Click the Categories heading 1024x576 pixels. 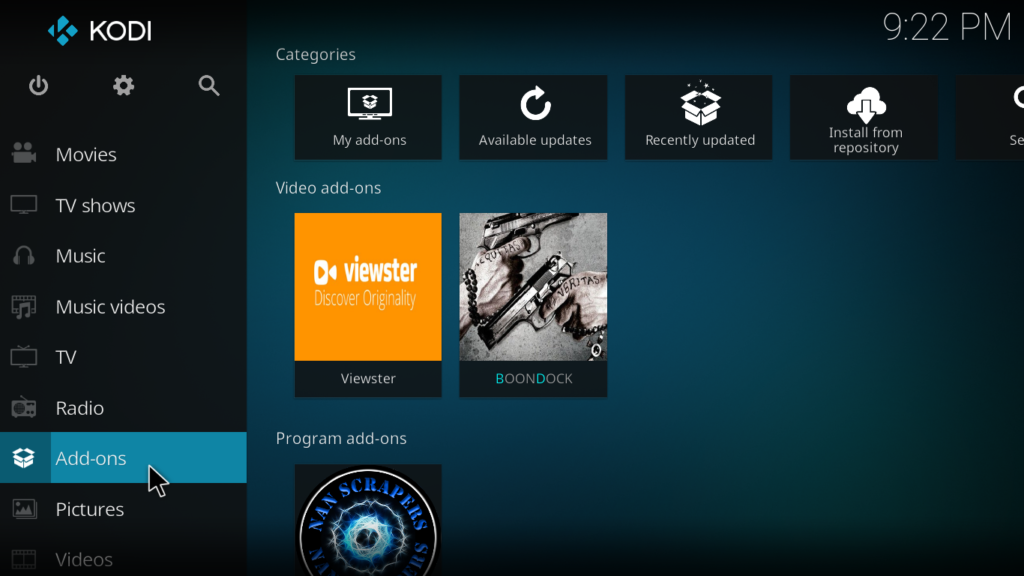click(315, 54)
